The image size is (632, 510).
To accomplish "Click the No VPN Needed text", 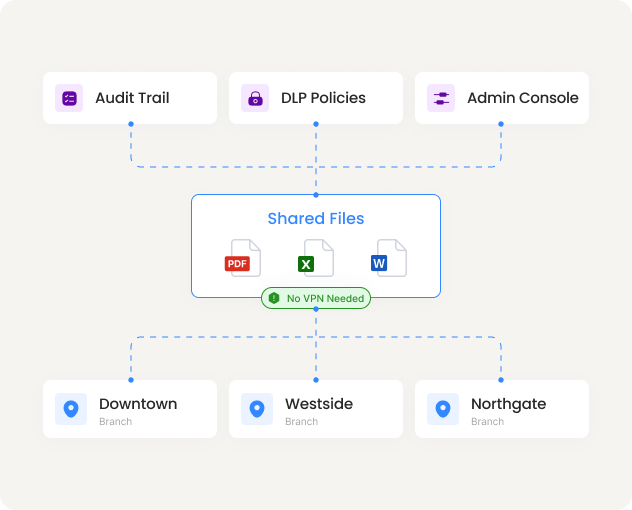I will pyautogui.click(x=325, y=298).
